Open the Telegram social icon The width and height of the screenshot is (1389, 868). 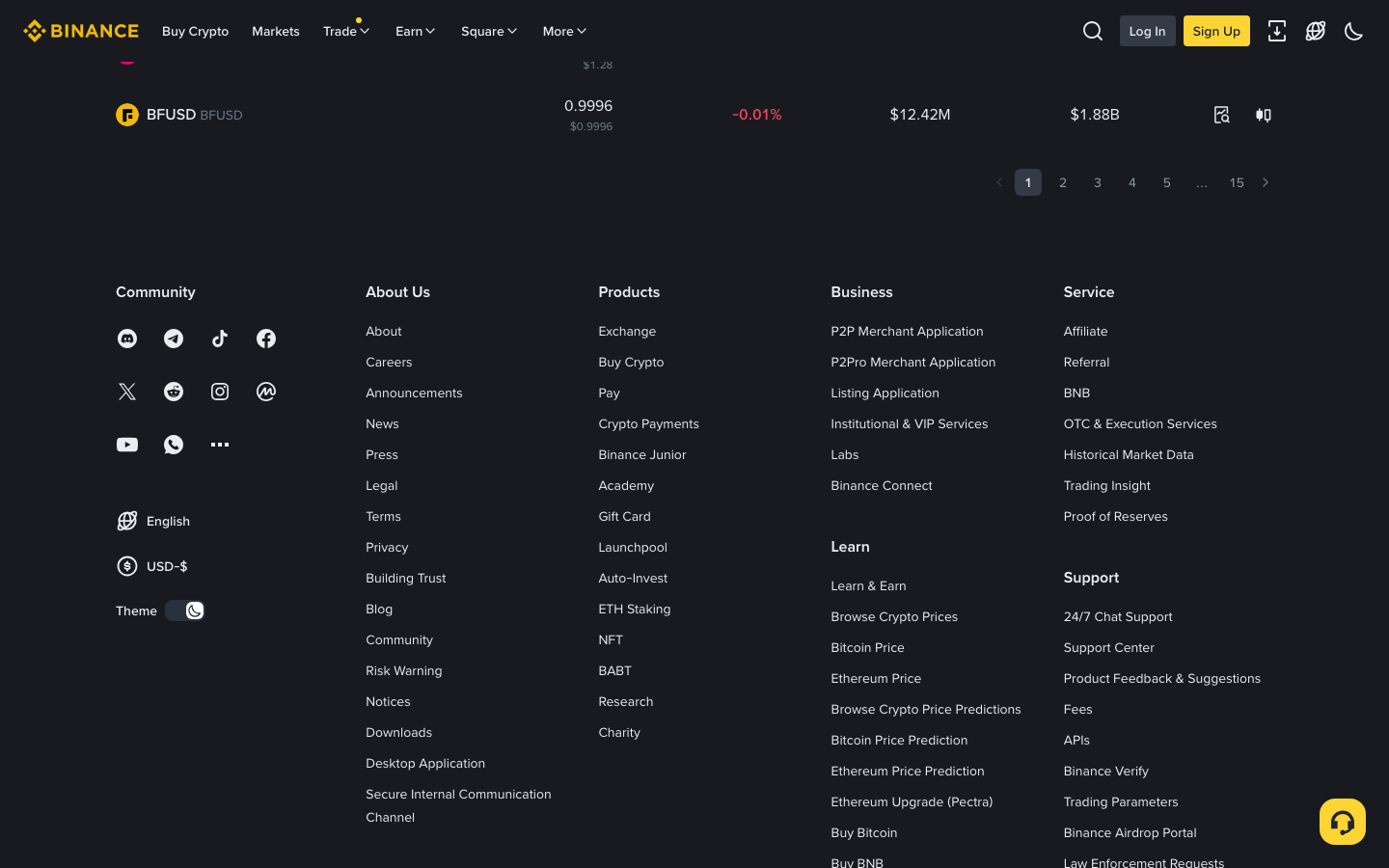click(x=174, y=339)
